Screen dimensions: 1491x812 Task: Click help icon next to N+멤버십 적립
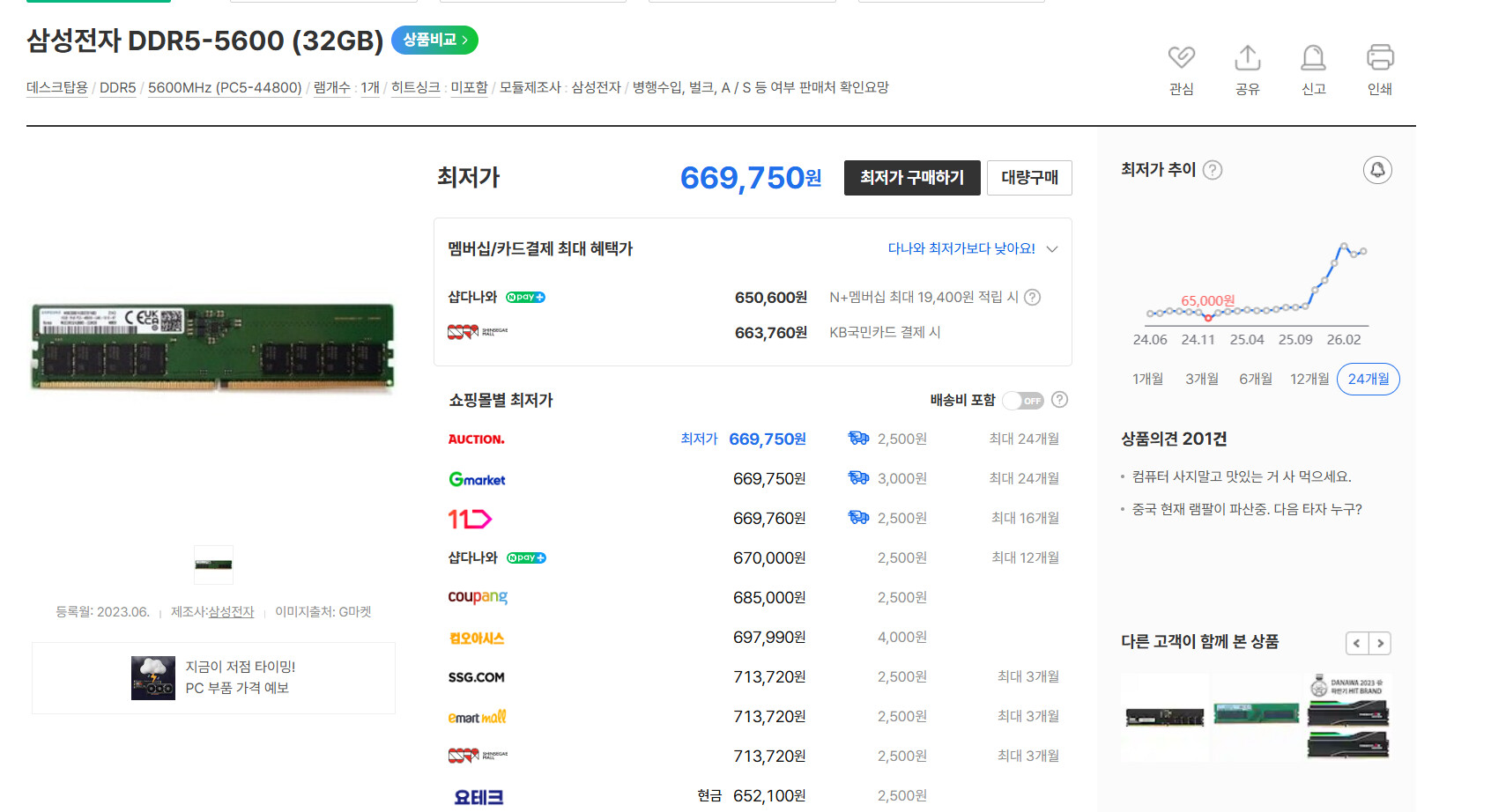click(x=1032, y=298)
